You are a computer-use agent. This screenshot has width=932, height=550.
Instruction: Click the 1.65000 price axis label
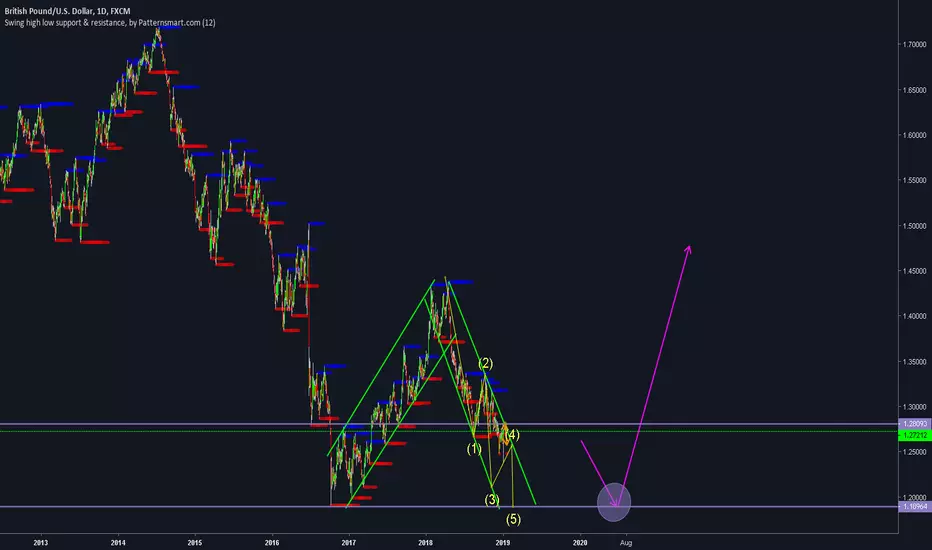click(x=914, y=90)
